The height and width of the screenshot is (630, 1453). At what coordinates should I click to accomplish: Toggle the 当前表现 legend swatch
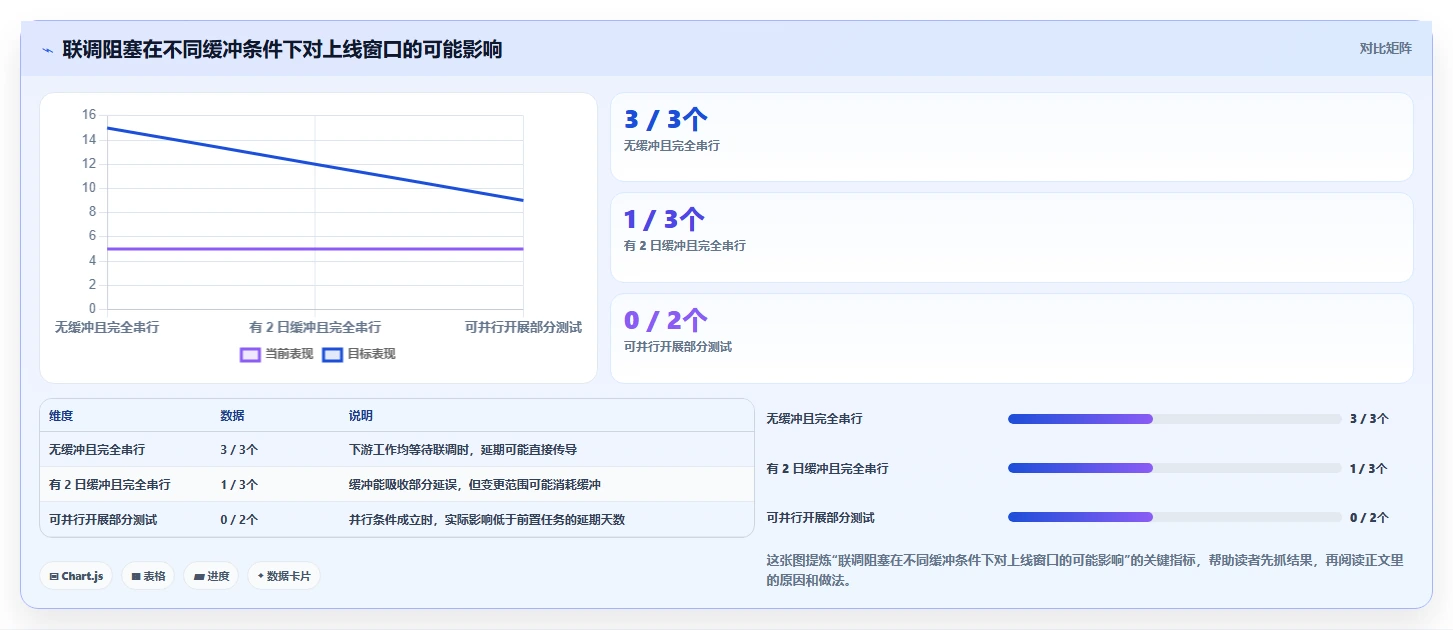[250, 354]
